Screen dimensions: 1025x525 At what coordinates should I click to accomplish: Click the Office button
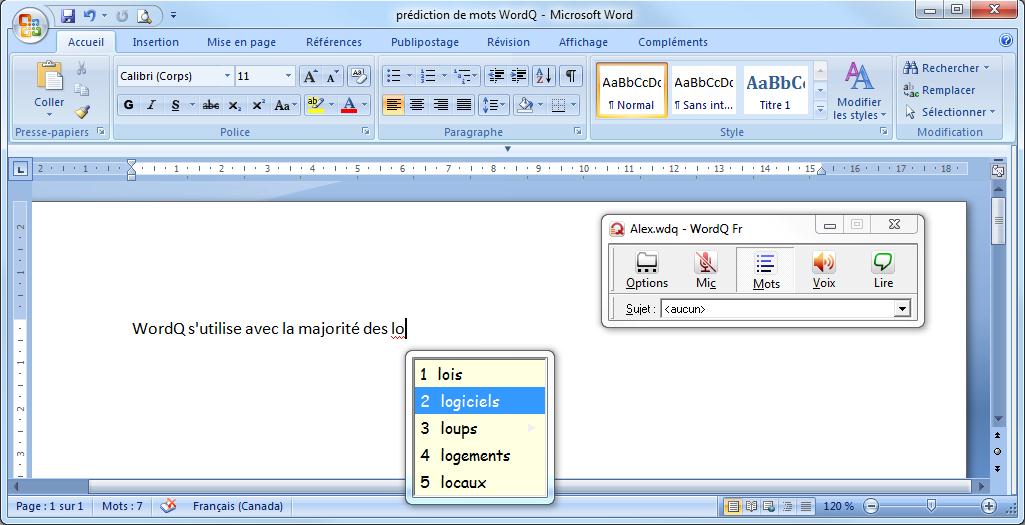(x=29, y=25)
